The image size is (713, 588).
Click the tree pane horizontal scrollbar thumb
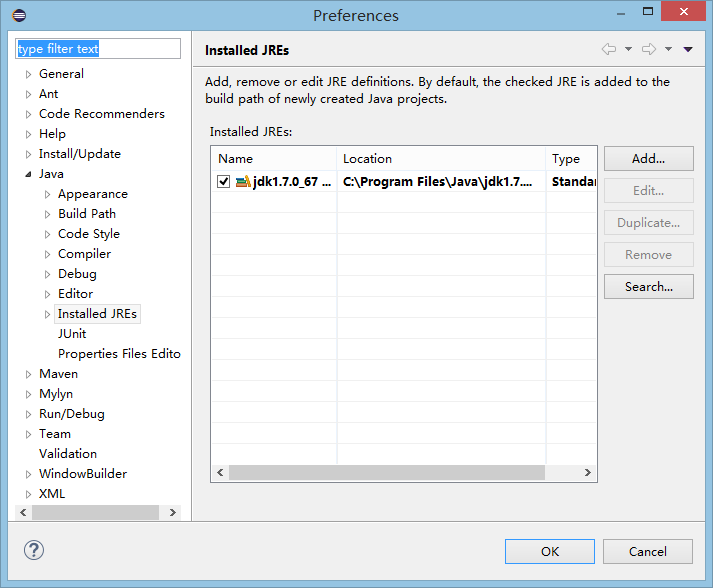point(95,513)
